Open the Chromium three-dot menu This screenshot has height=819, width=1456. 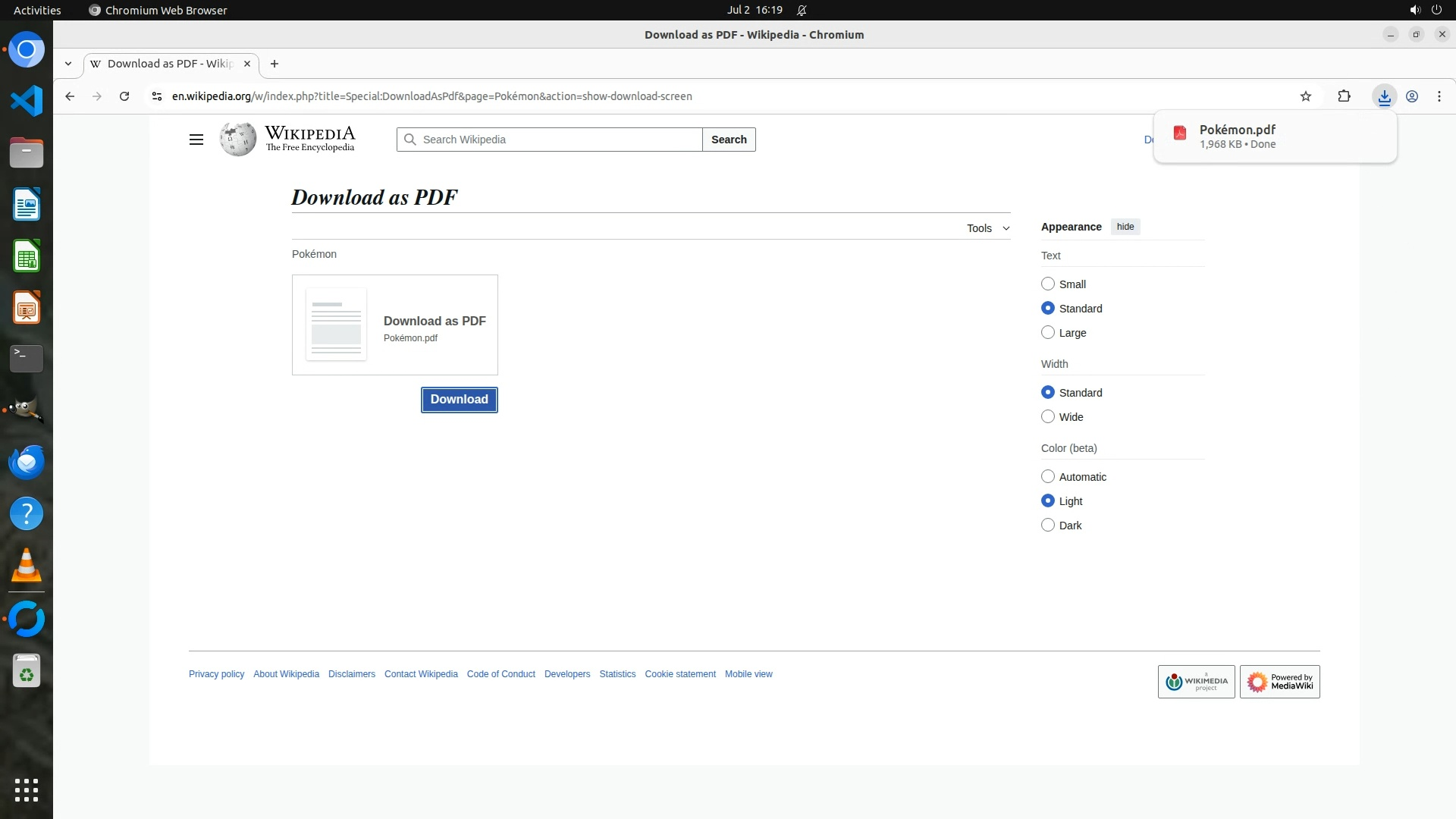pos(1439,96)
